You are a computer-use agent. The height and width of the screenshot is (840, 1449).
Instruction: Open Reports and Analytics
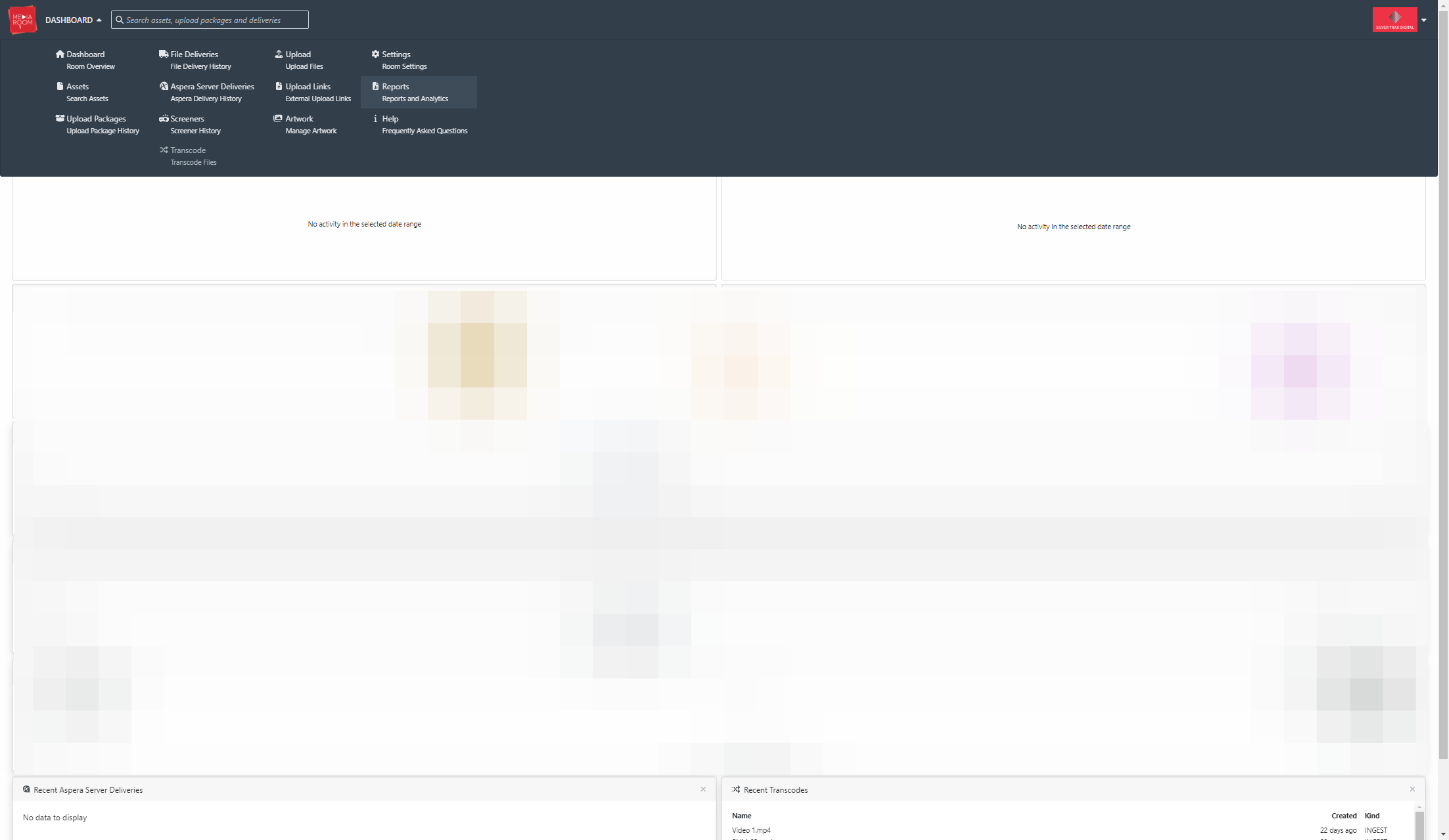(x=415, y=99)
